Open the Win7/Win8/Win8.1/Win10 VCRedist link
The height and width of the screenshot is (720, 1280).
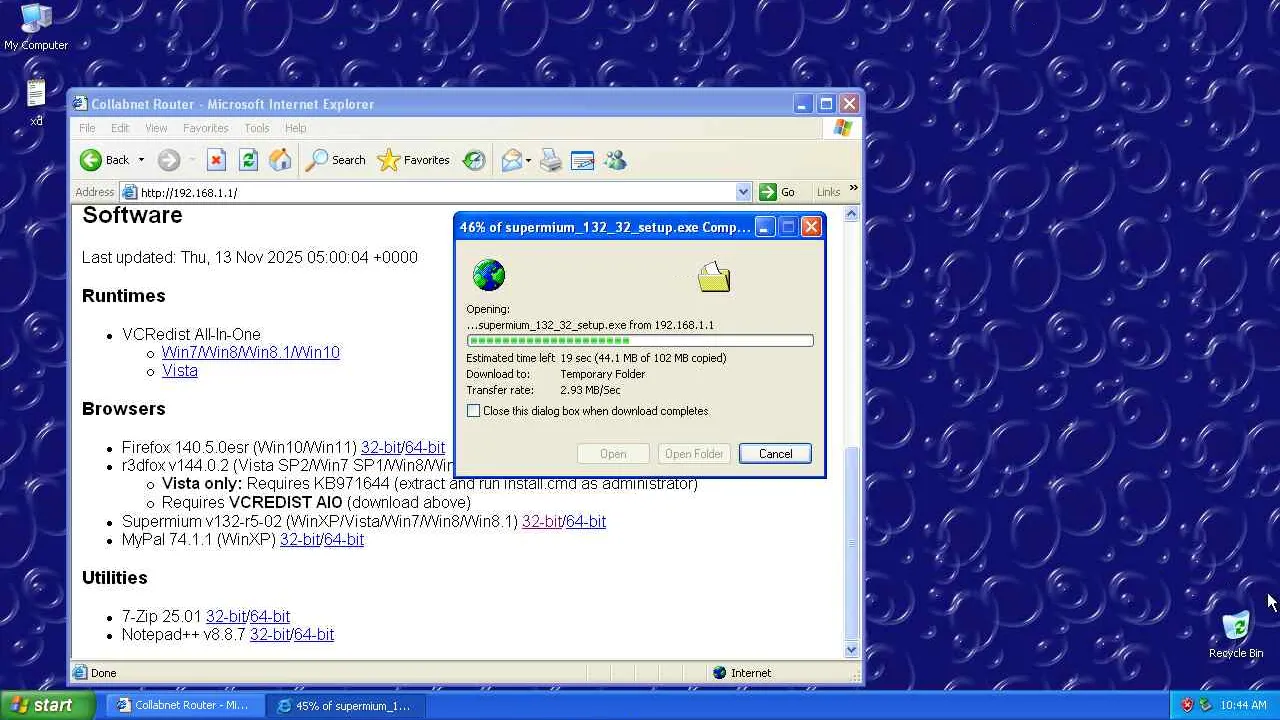coord(251,352)
